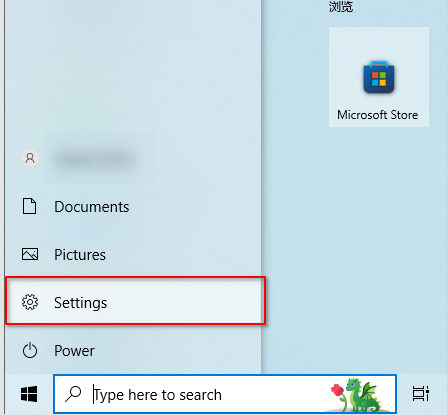Image resolution: width=447 pixels, height=415 pixels.
Task: Click the Microsoft Store shopping bag icon
Action: [x=379, y=77]
